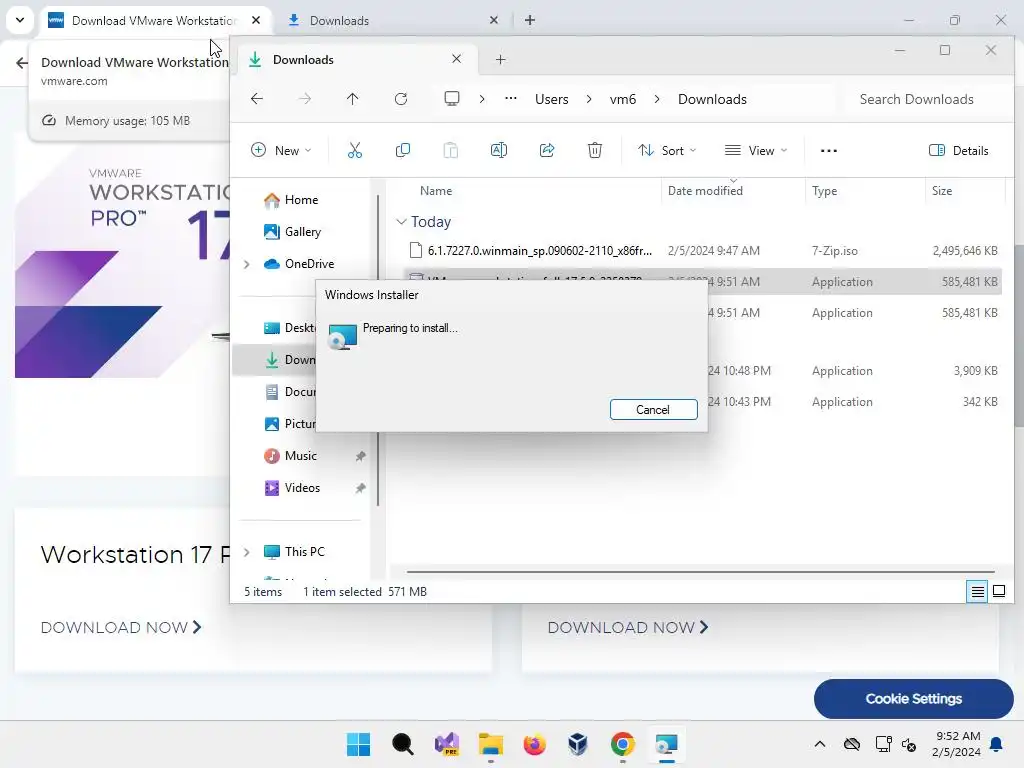Viewport: 1024px width, 768px height.
Task: Expand the This PC tree node
Action: click(247, 552)
